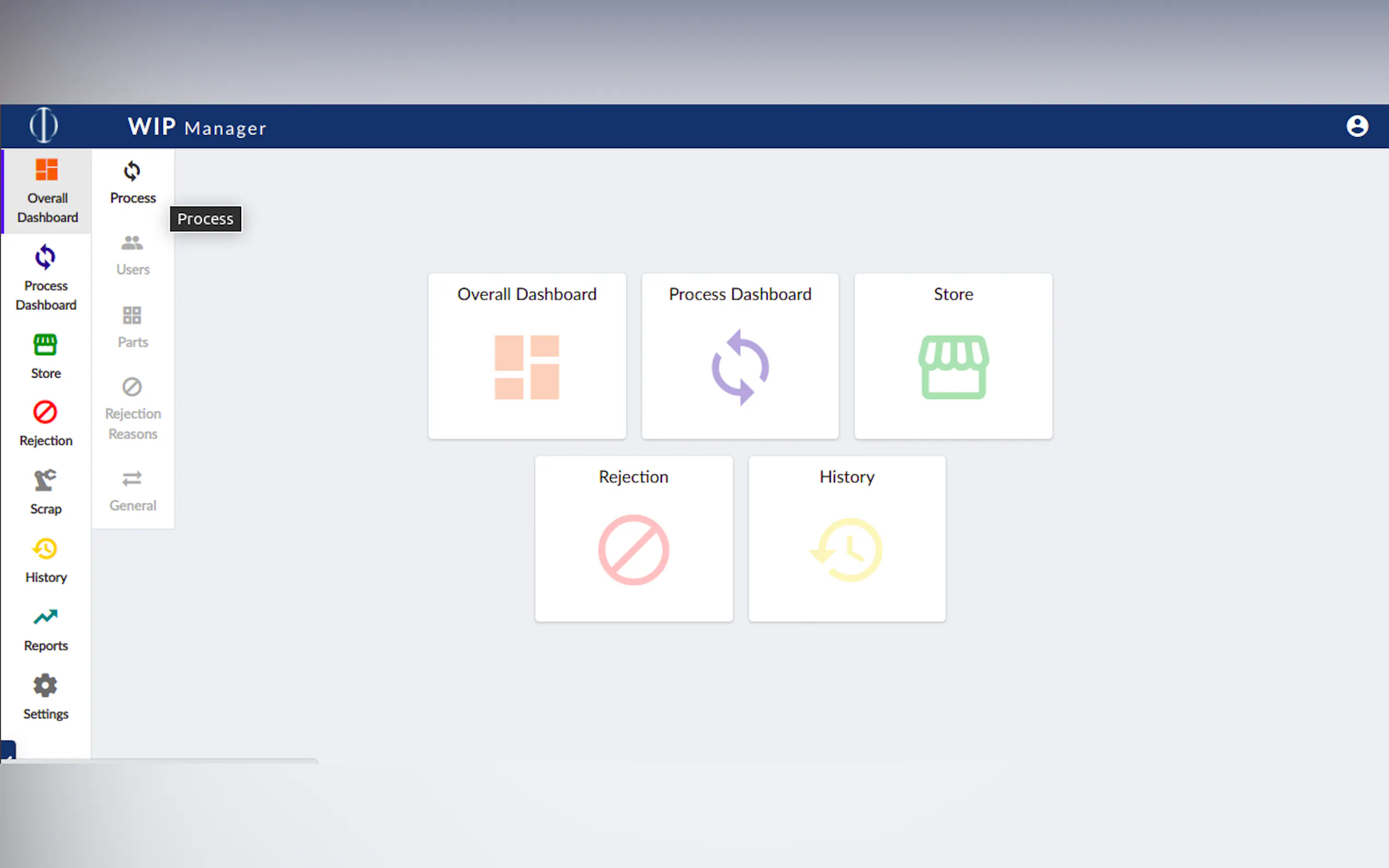Screen dimensions: 1389x868
Task: Open the Scrap section
Action: (x=45, y=492)
